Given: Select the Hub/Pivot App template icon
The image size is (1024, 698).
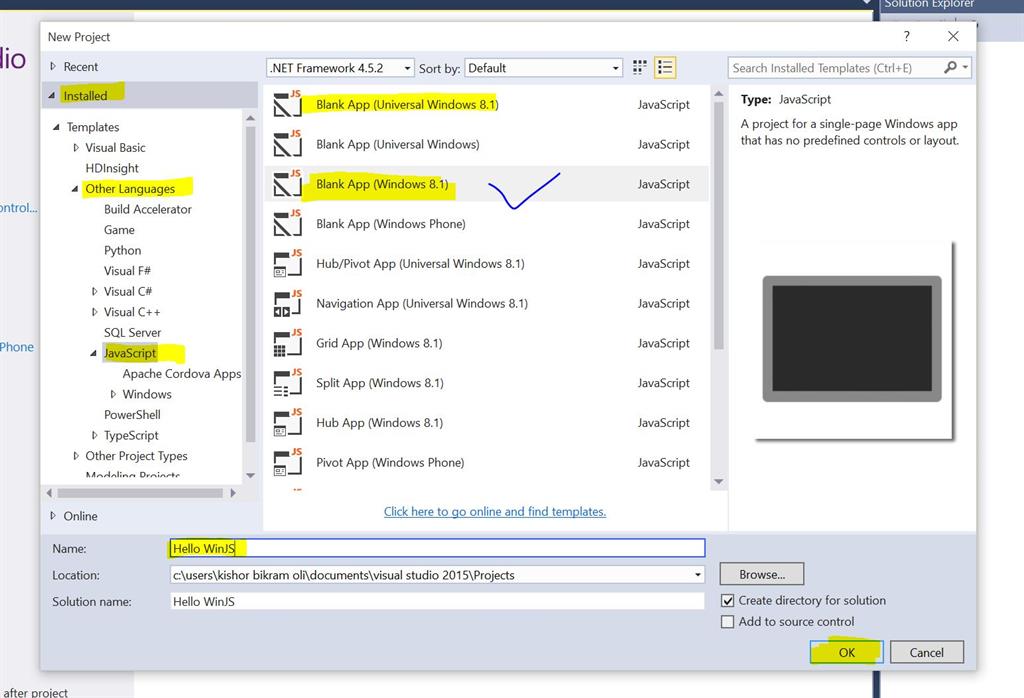Looking at the screenshot, I should coord(287,263).
